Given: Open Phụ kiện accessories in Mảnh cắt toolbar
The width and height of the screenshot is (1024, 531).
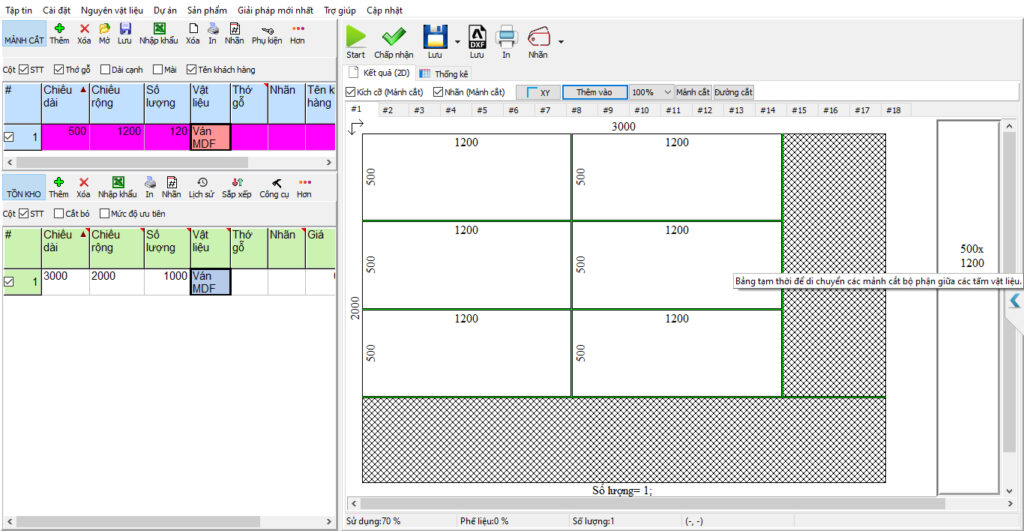Looking at the screenshot, I should (x=266, y=30).
